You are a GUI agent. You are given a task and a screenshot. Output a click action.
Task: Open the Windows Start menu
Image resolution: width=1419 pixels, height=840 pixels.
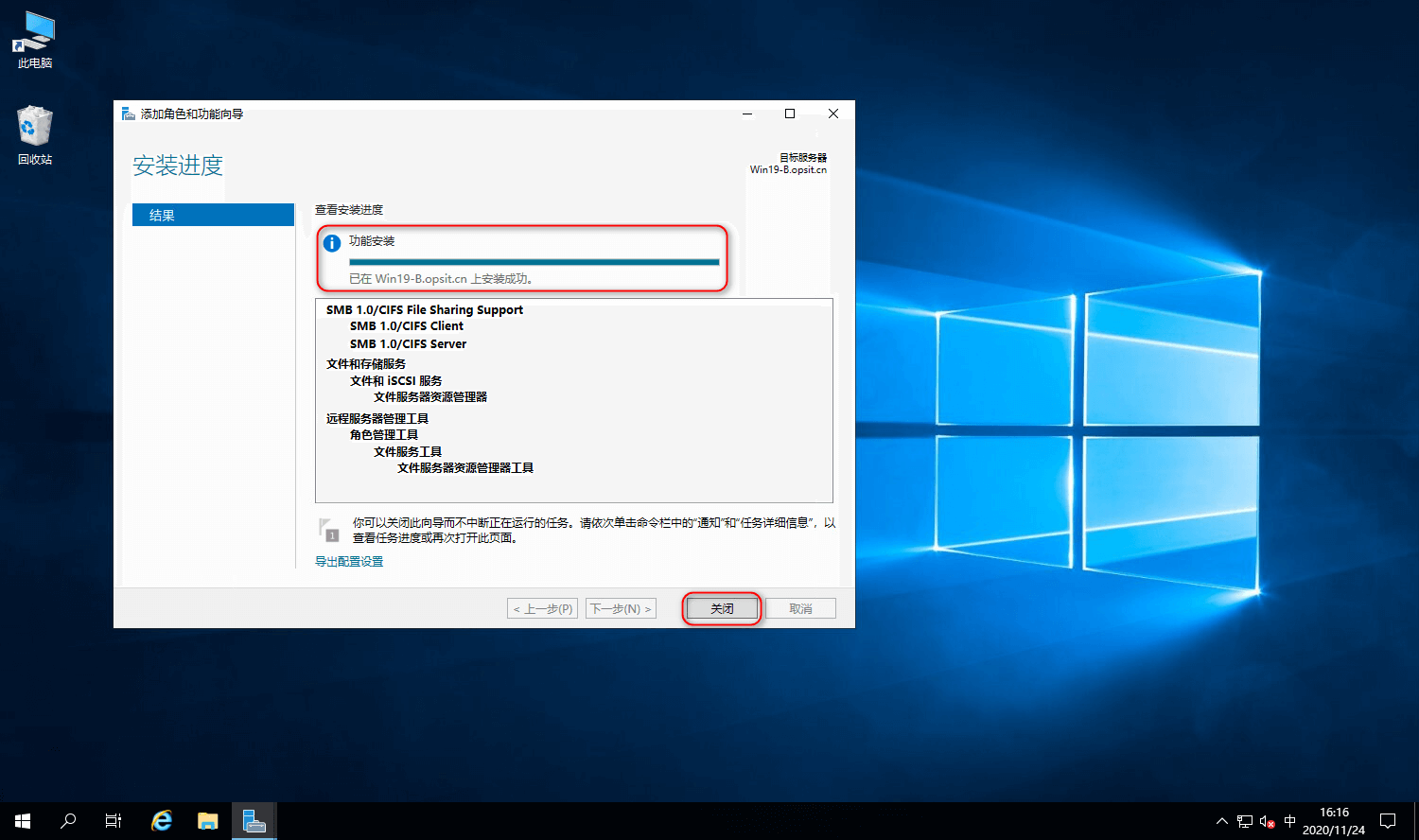[x=23, y=821]
